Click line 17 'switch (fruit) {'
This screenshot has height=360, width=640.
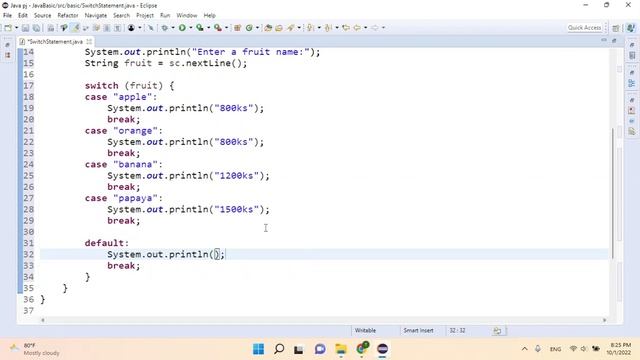(129, 86)
